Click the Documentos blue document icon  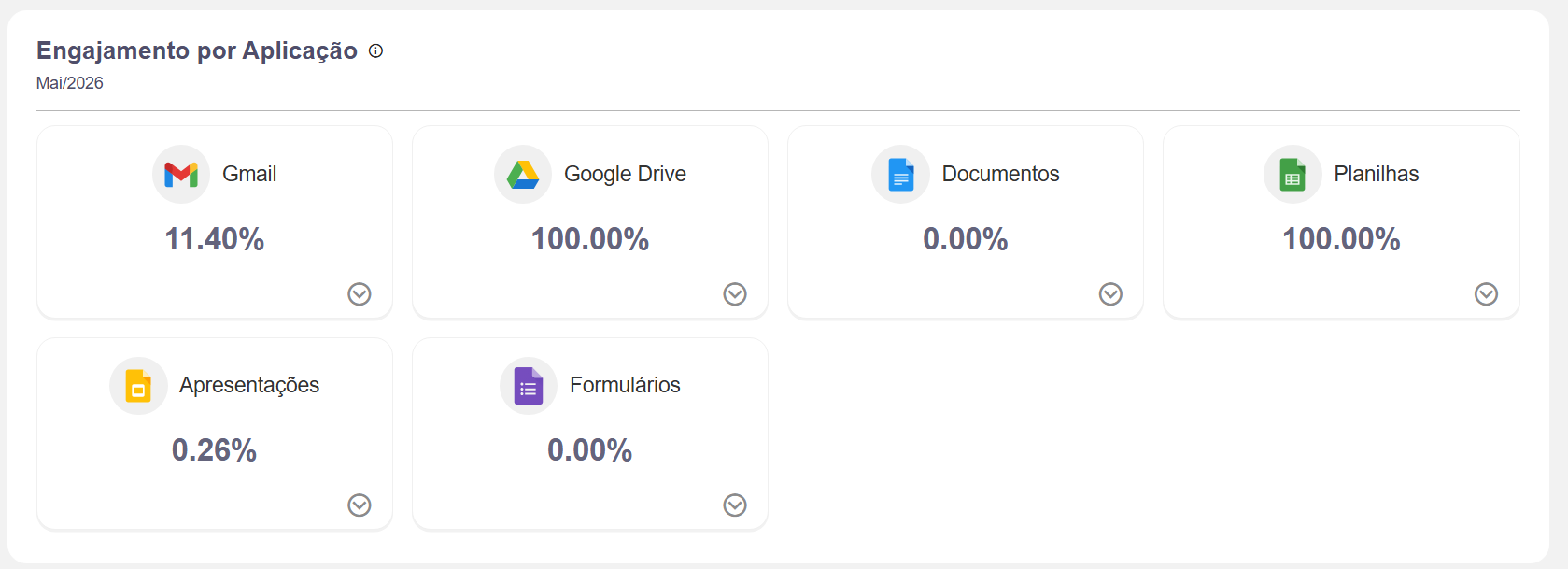[900, 175]
